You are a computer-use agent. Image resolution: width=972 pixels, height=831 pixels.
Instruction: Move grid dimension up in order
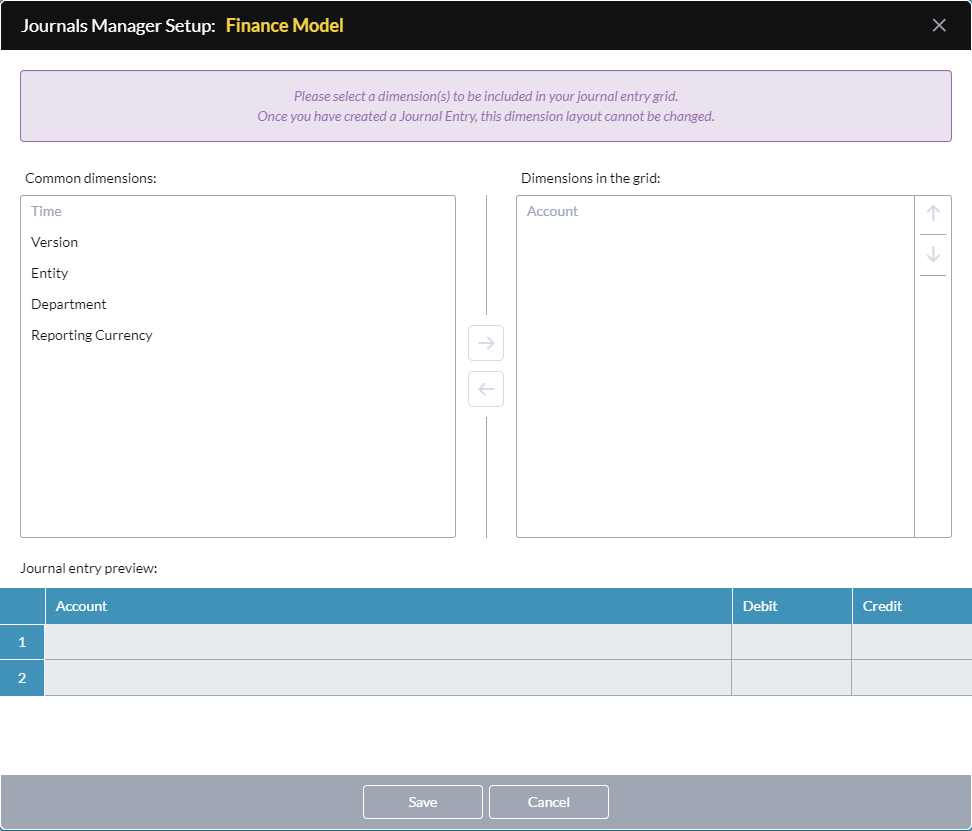933,214
